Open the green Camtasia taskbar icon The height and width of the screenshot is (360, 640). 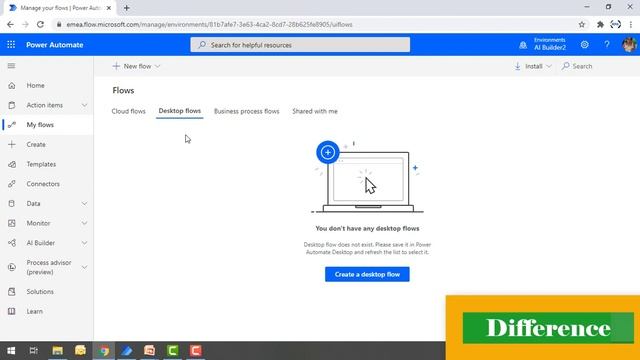point(173,351)
